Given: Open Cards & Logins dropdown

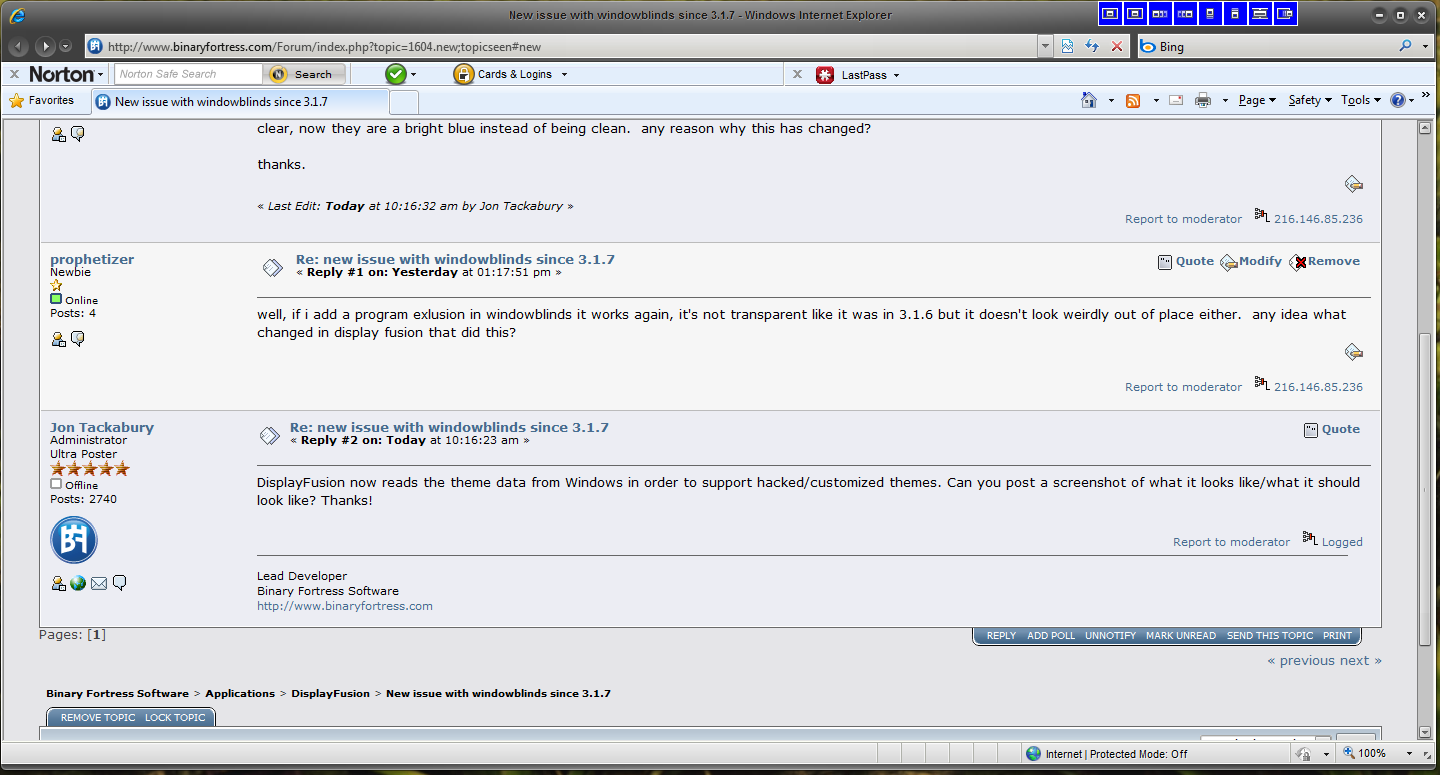Looking at the screenshot, I should click(510, 74).
